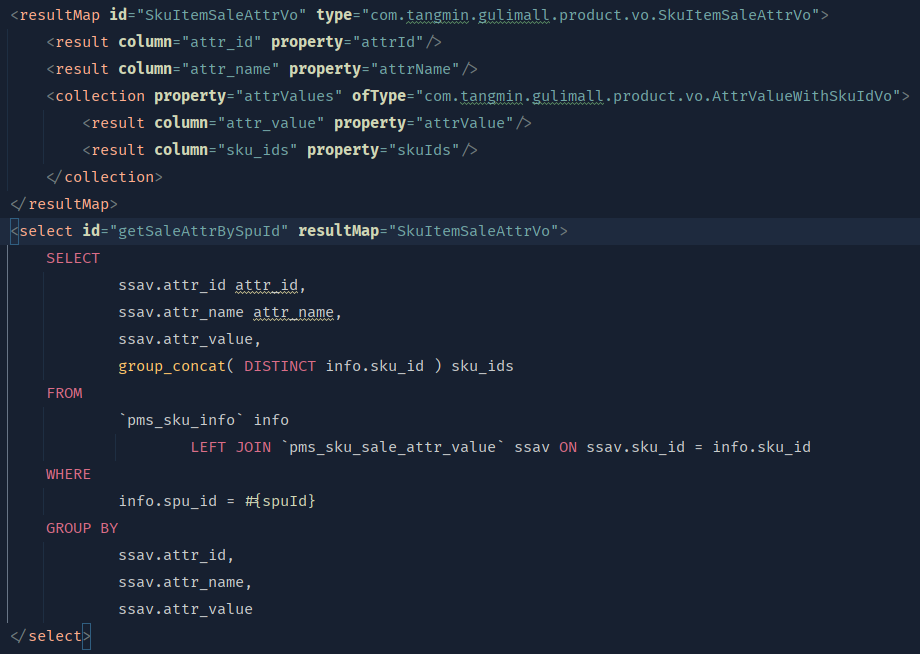Click the closing select tag bracket

click(x=85, y=635)
